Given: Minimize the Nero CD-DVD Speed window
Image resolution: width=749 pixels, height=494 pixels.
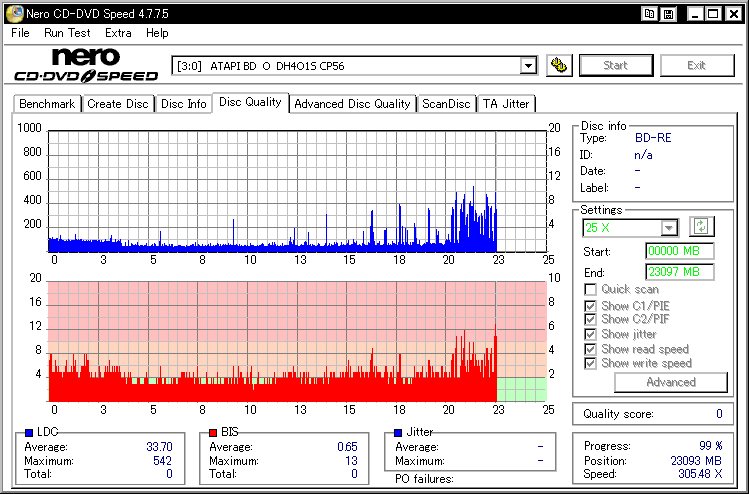Looking at the screenshot, I should point(695,14).
